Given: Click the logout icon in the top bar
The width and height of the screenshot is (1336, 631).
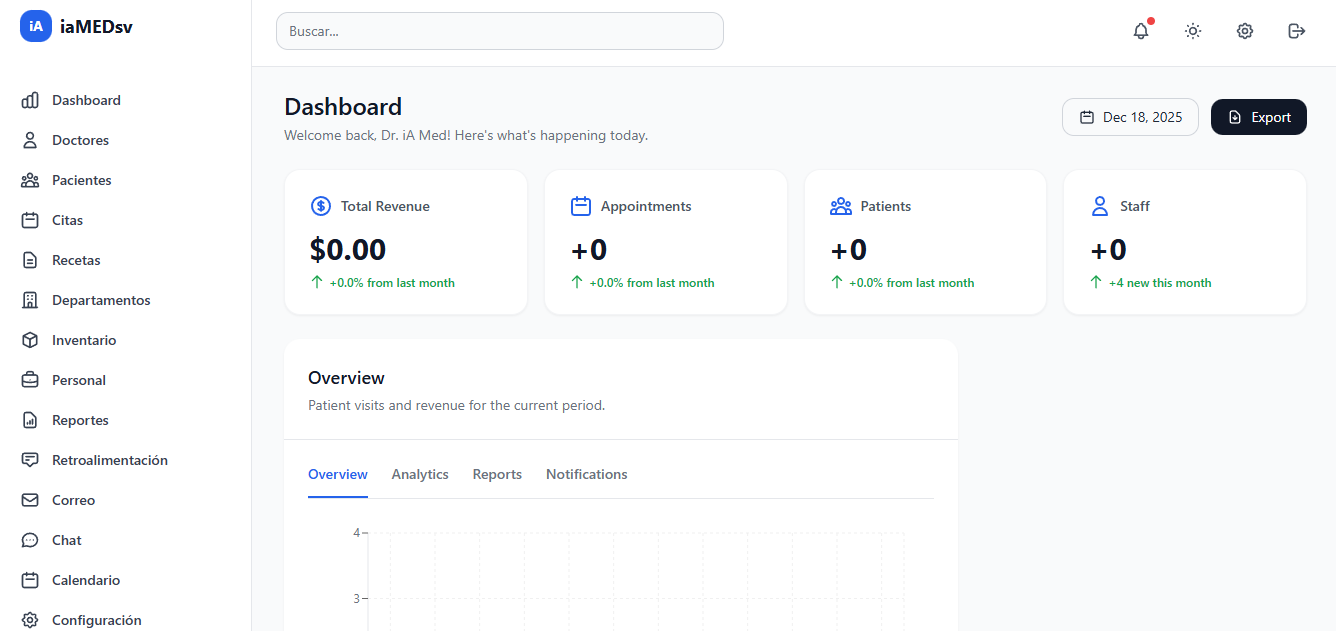Looking at the screenshot, I should [x=1296, y=31].
